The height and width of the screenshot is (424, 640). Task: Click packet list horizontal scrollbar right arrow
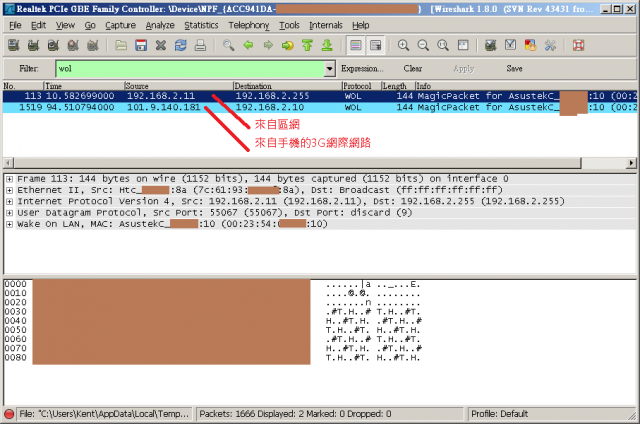[x=631, y=163]
